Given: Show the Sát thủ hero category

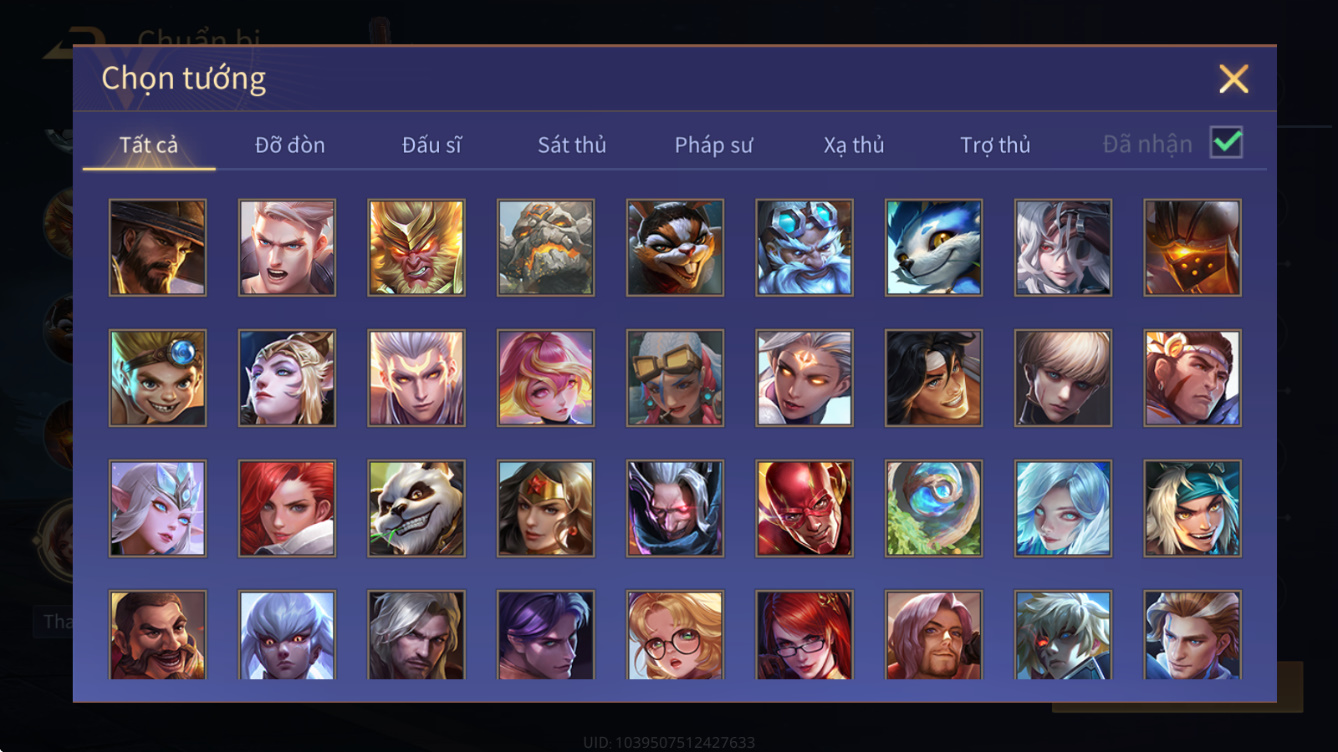Looking at the screenshot, I should tap(572, 145).
